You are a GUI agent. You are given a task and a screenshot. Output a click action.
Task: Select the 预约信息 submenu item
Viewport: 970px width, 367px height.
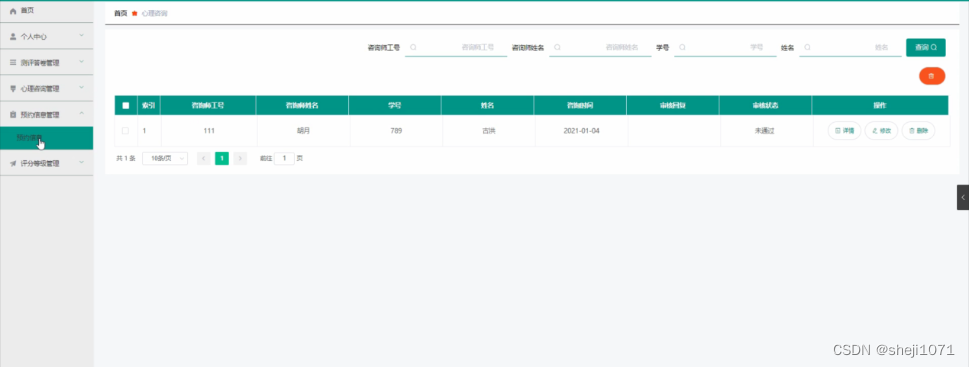(46, 138)
